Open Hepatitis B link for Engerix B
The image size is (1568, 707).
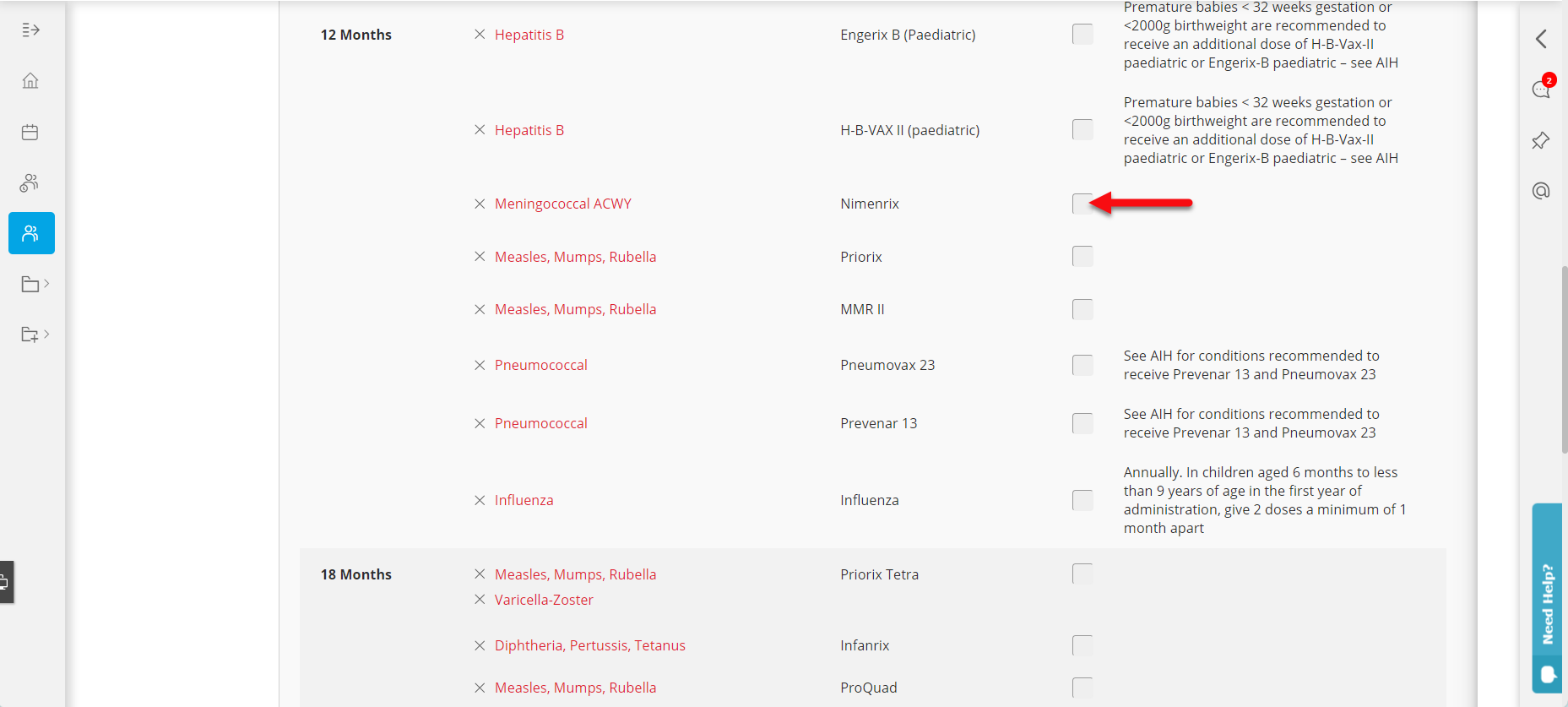coord(529,35)
